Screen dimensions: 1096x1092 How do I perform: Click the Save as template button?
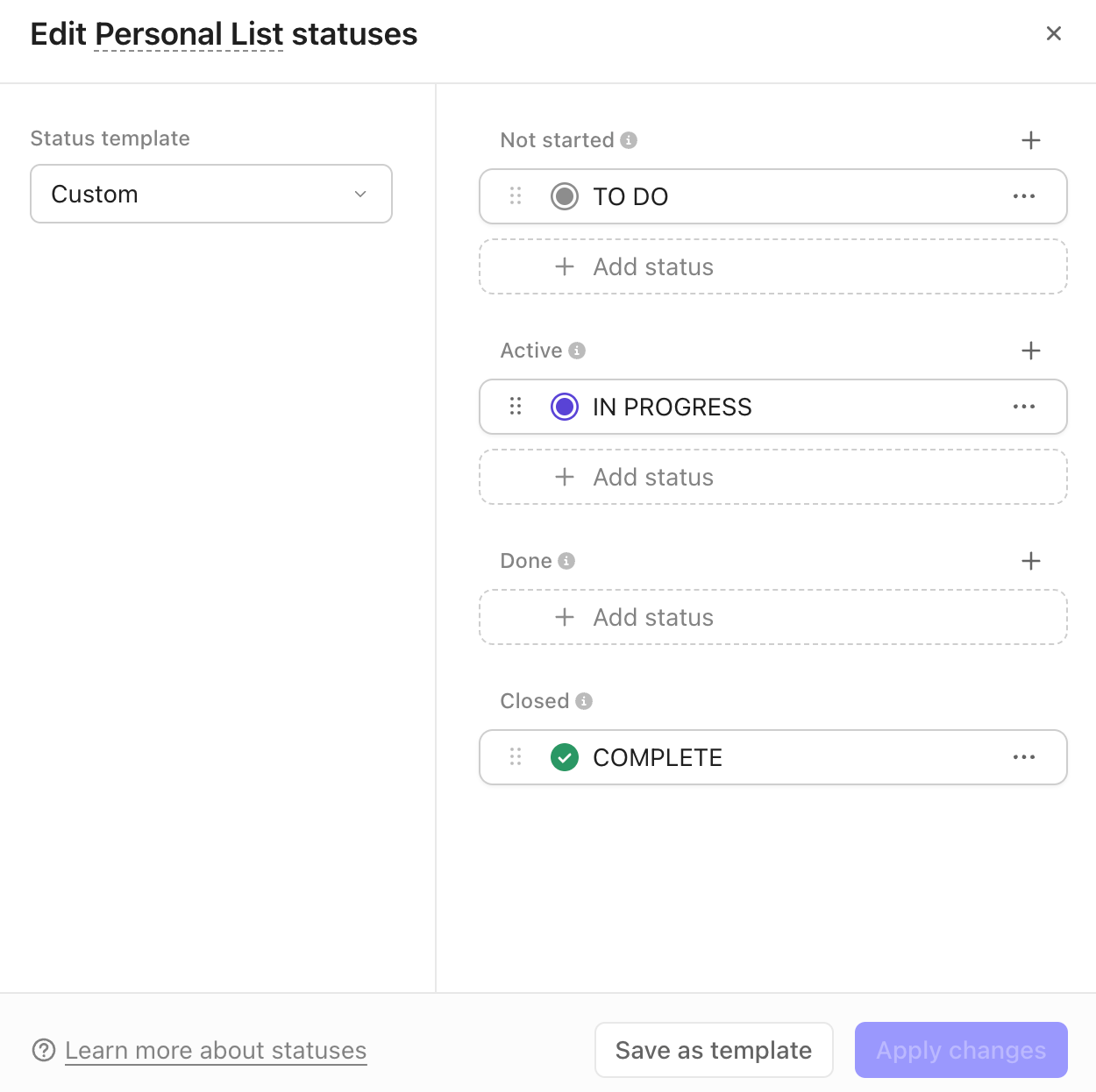713,1050
